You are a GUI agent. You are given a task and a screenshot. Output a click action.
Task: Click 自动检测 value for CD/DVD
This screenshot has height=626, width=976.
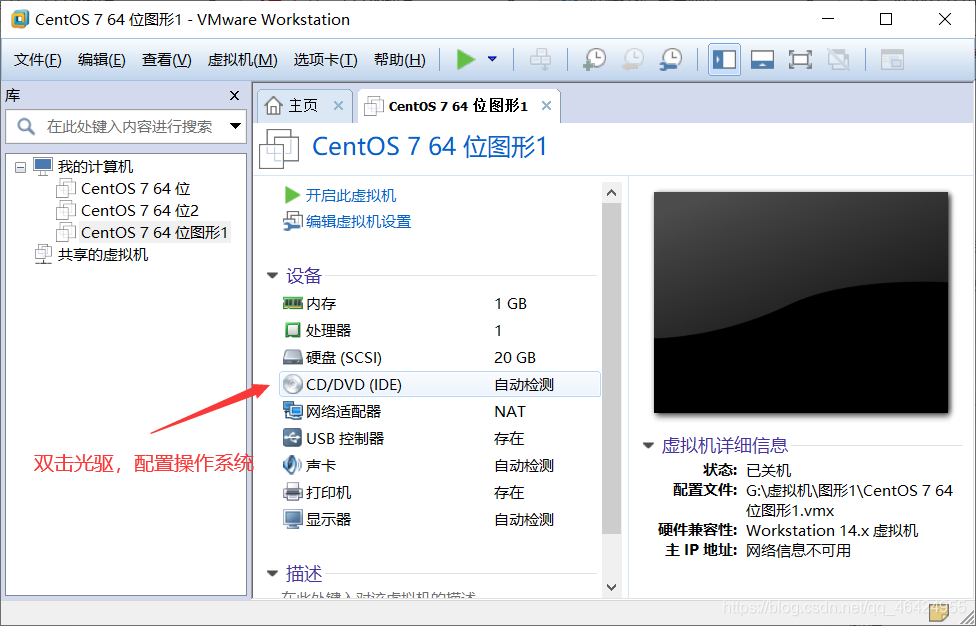524,385
